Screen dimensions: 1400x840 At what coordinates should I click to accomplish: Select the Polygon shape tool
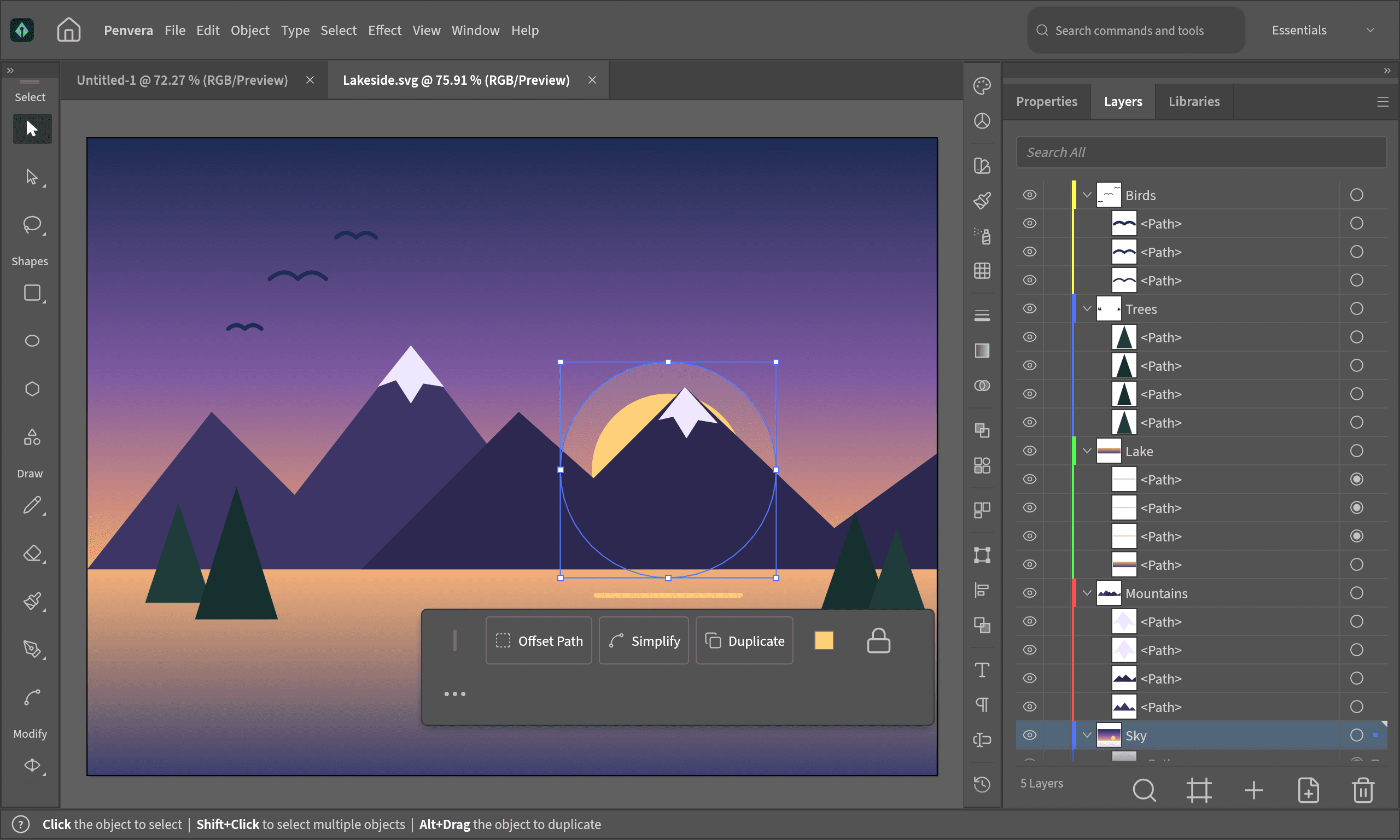pos(32,389)
